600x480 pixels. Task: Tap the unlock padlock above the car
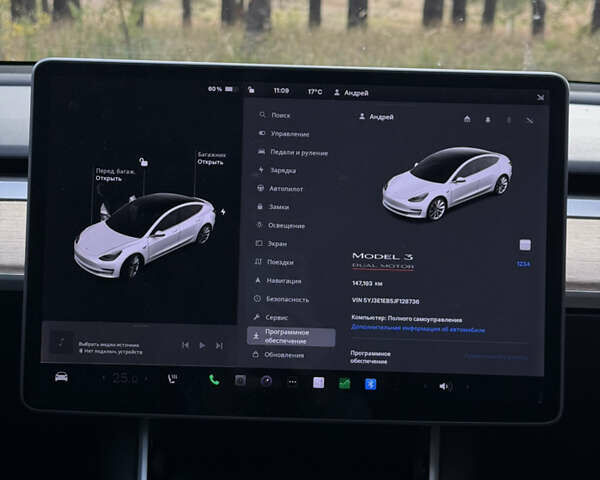143,162
